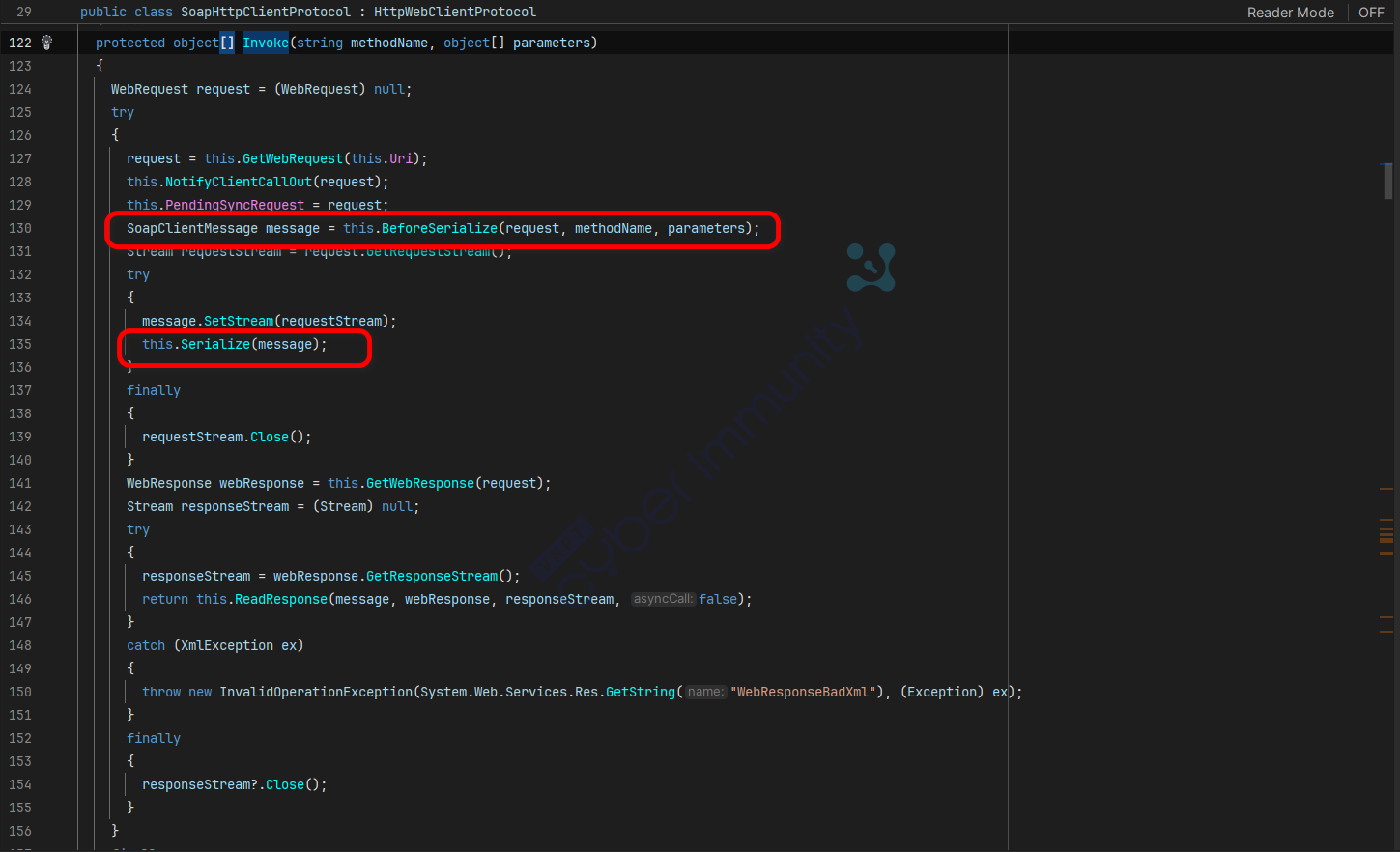Click the Reader Mode label
This screenshot has width=1400, height=852.
pos(1290,13)
